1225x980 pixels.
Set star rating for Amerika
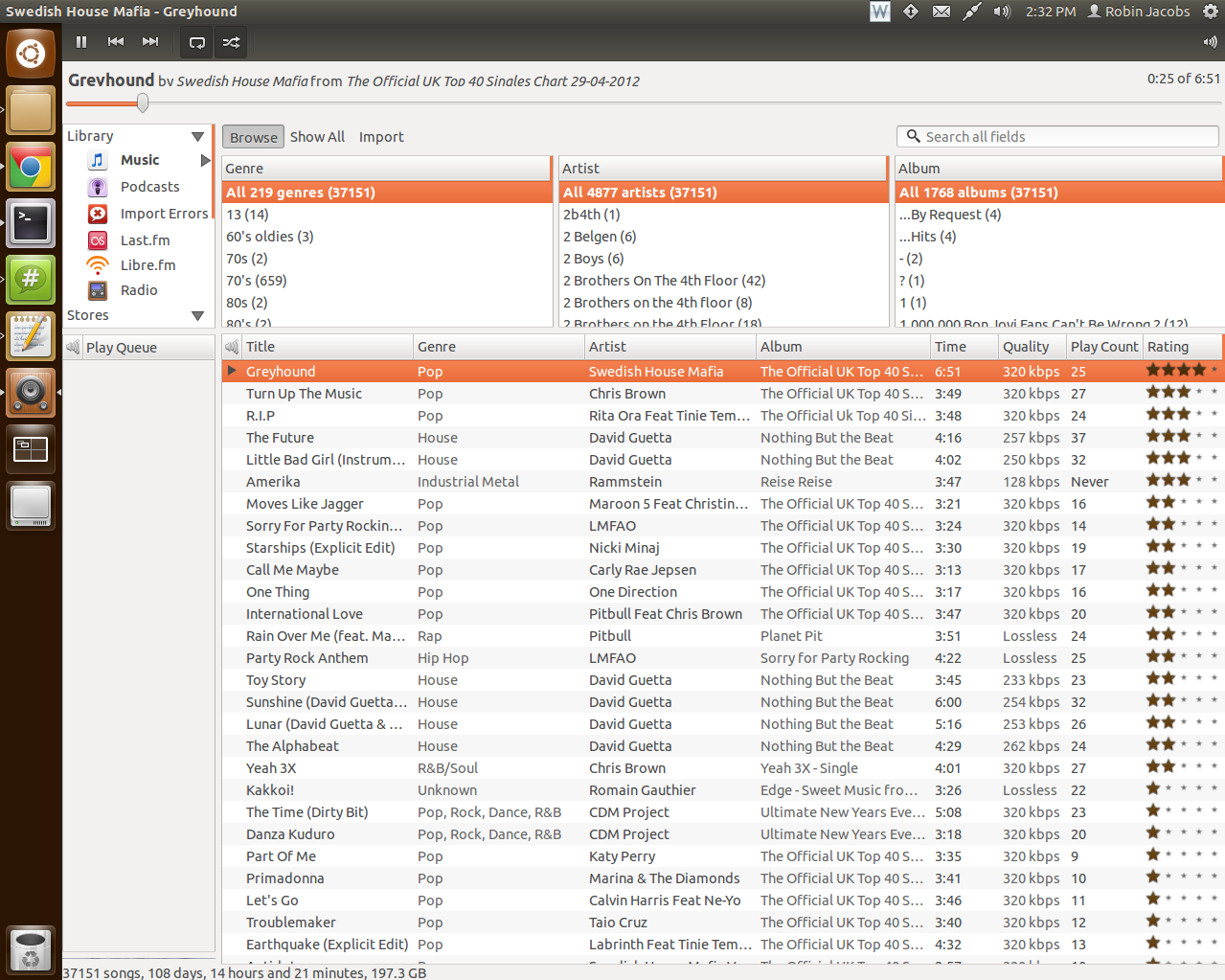(1183, 481)
